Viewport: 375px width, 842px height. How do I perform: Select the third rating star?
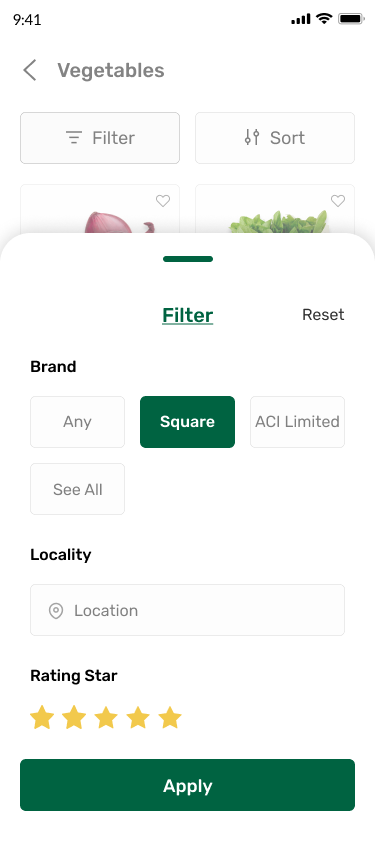[x=106, y=717]
